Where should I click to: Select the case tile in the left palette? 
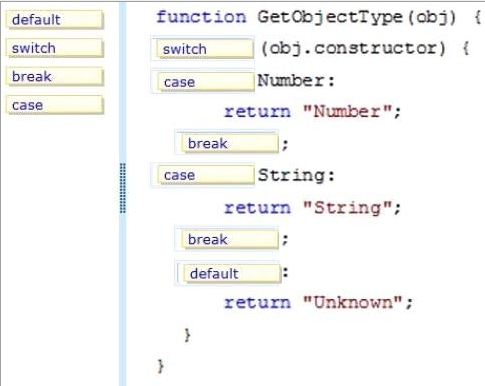click(54, 105)
